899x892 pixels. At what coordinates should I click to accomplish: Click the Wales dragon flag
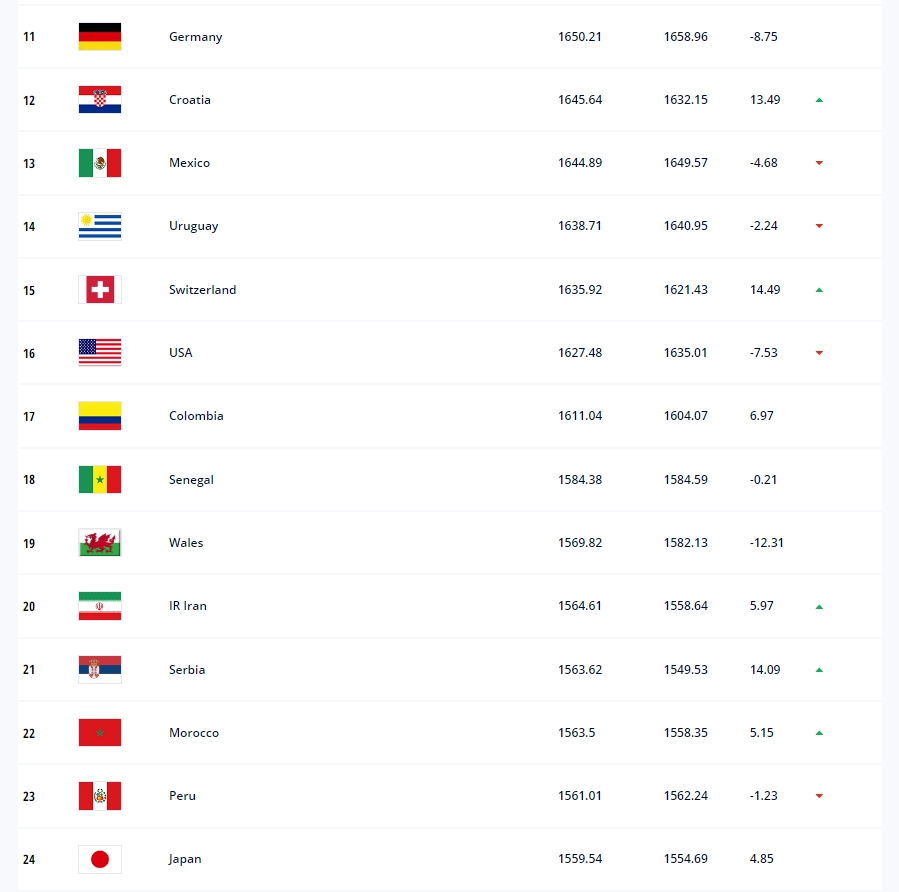[100, 543]
